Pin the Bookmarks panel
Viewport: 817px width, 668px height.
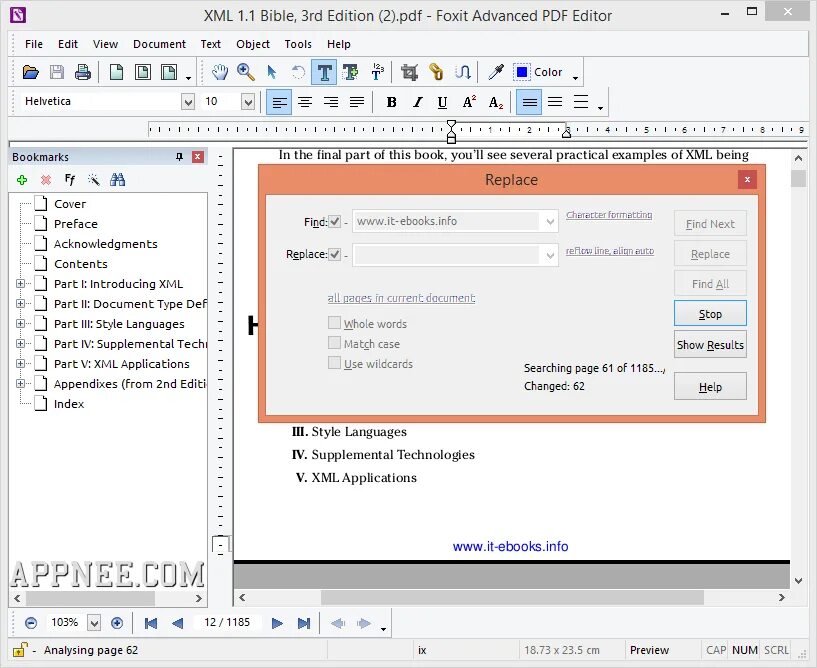click(x=179, y=157)
